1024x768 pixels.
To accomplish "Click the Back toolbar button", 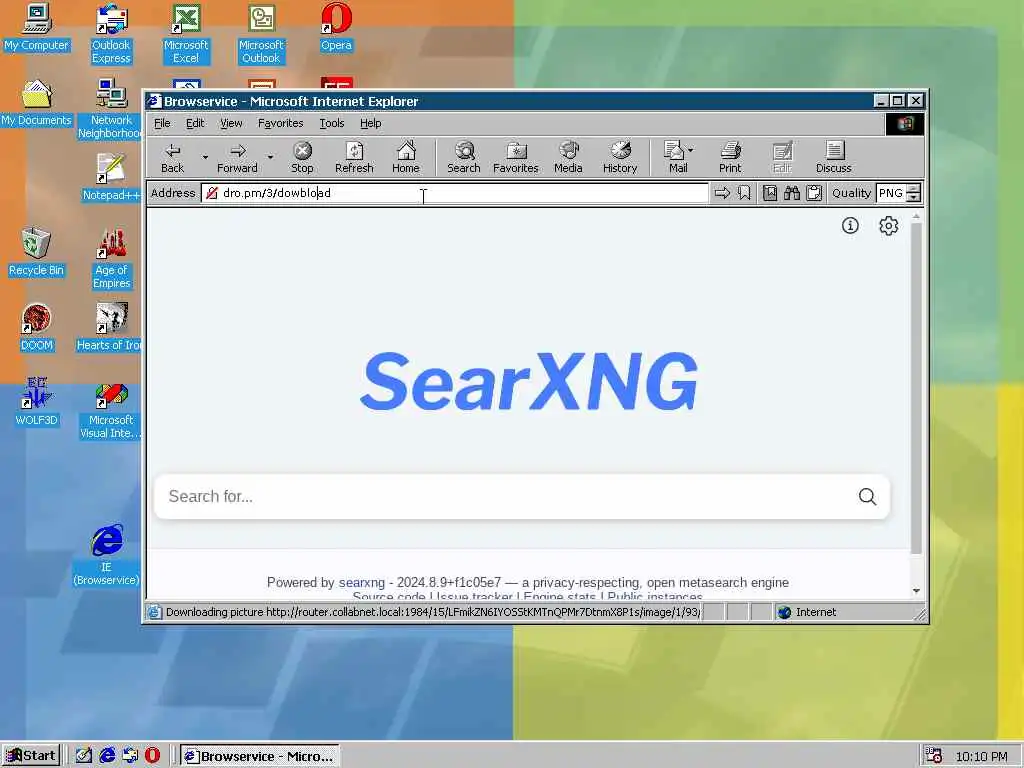I will (172, 157).
